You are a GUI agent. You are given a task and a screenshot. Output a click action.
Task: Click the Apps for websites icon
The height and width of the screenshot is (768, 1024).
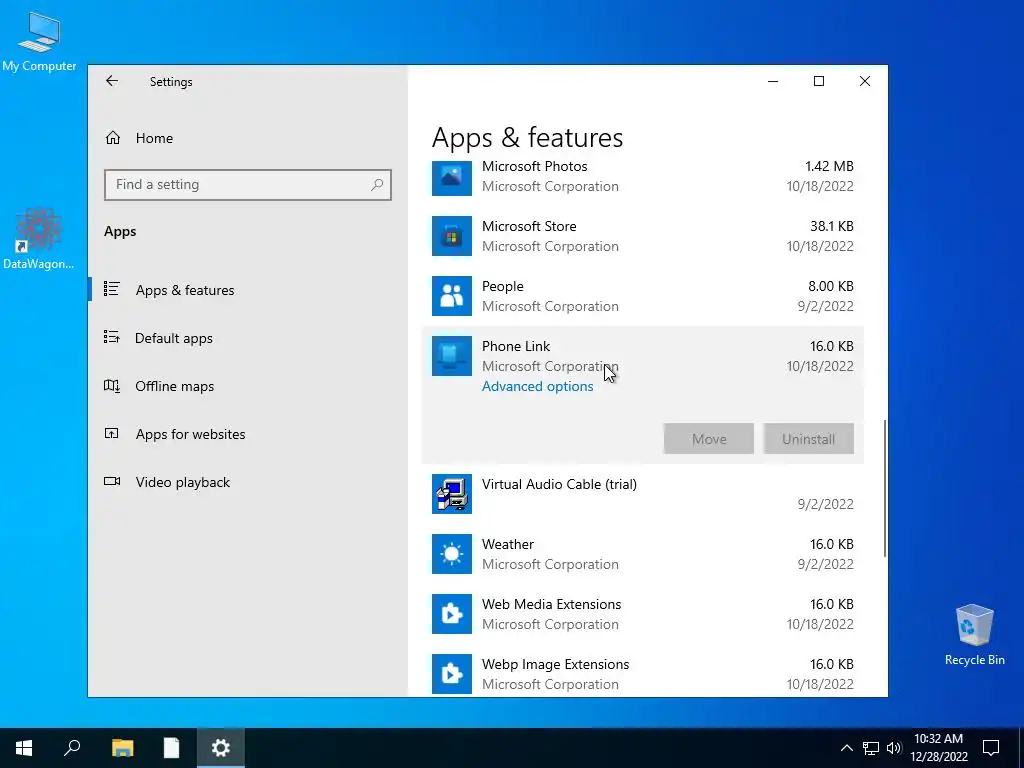click(112, 434)
